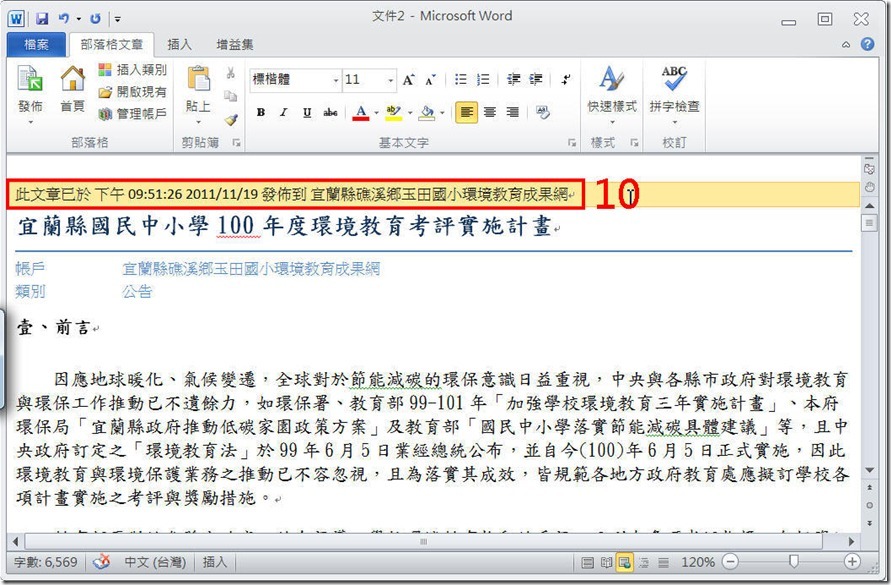This screenshot has height=585, width=891.
Task: Switch to the 插入 (Insert) tab
Action: coord(180,44)
